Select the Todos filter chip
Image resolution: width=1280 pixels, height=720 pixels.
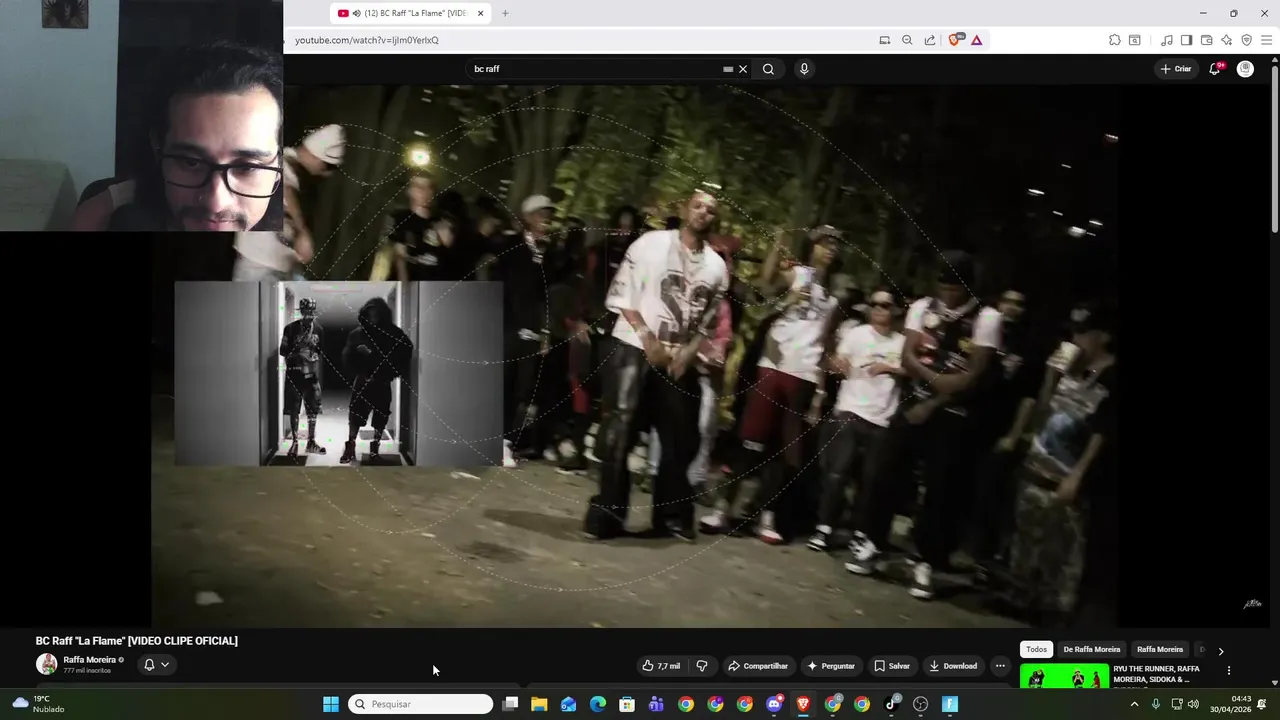1037,650
